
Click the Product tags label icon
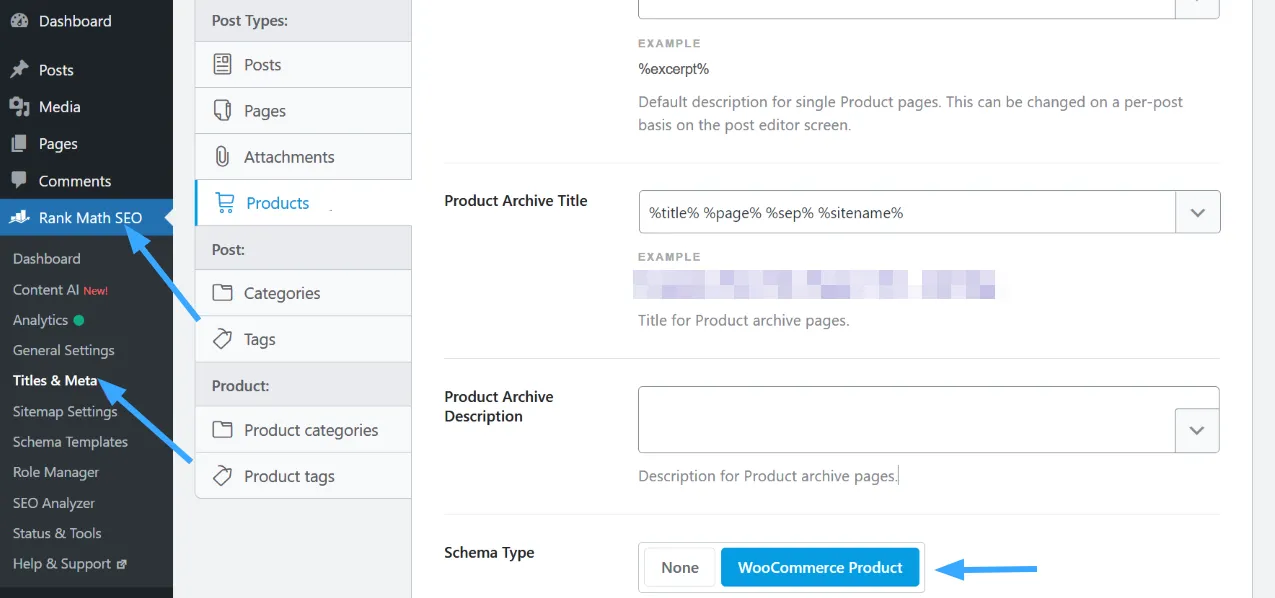[x=223, y=476]
